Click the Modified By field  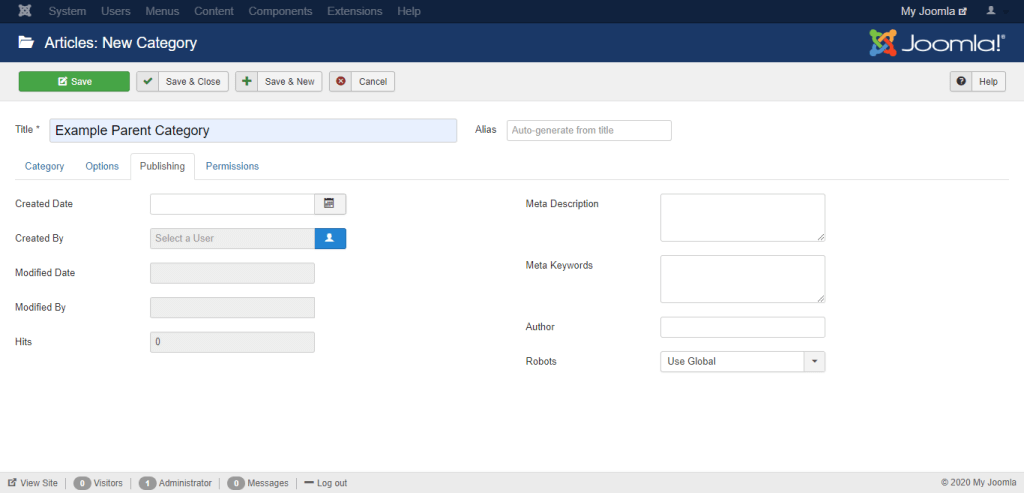232,308
